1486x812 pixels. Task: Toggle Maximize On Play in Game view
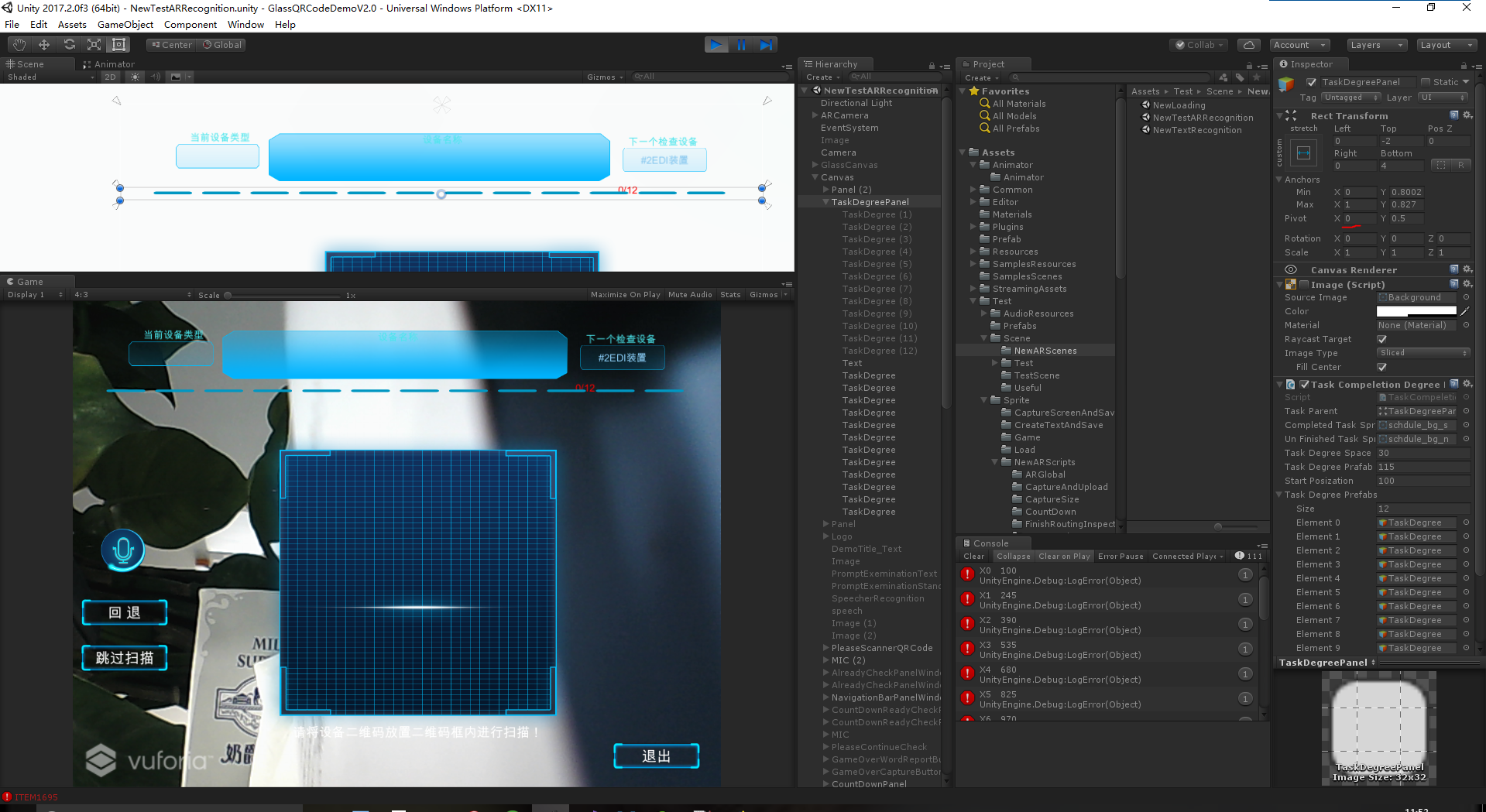pyautogui.click(x=625, y=295)
